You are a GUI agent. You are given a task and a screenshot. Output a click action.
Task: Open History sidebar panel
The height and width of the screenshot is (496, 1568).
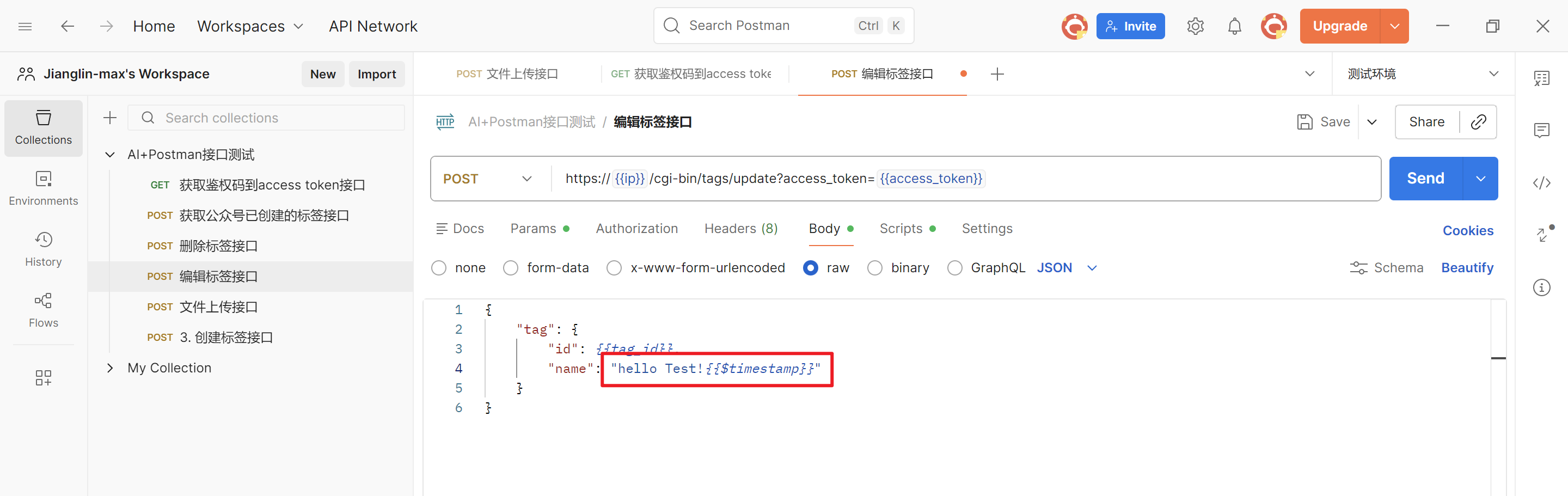coord(43,249)
